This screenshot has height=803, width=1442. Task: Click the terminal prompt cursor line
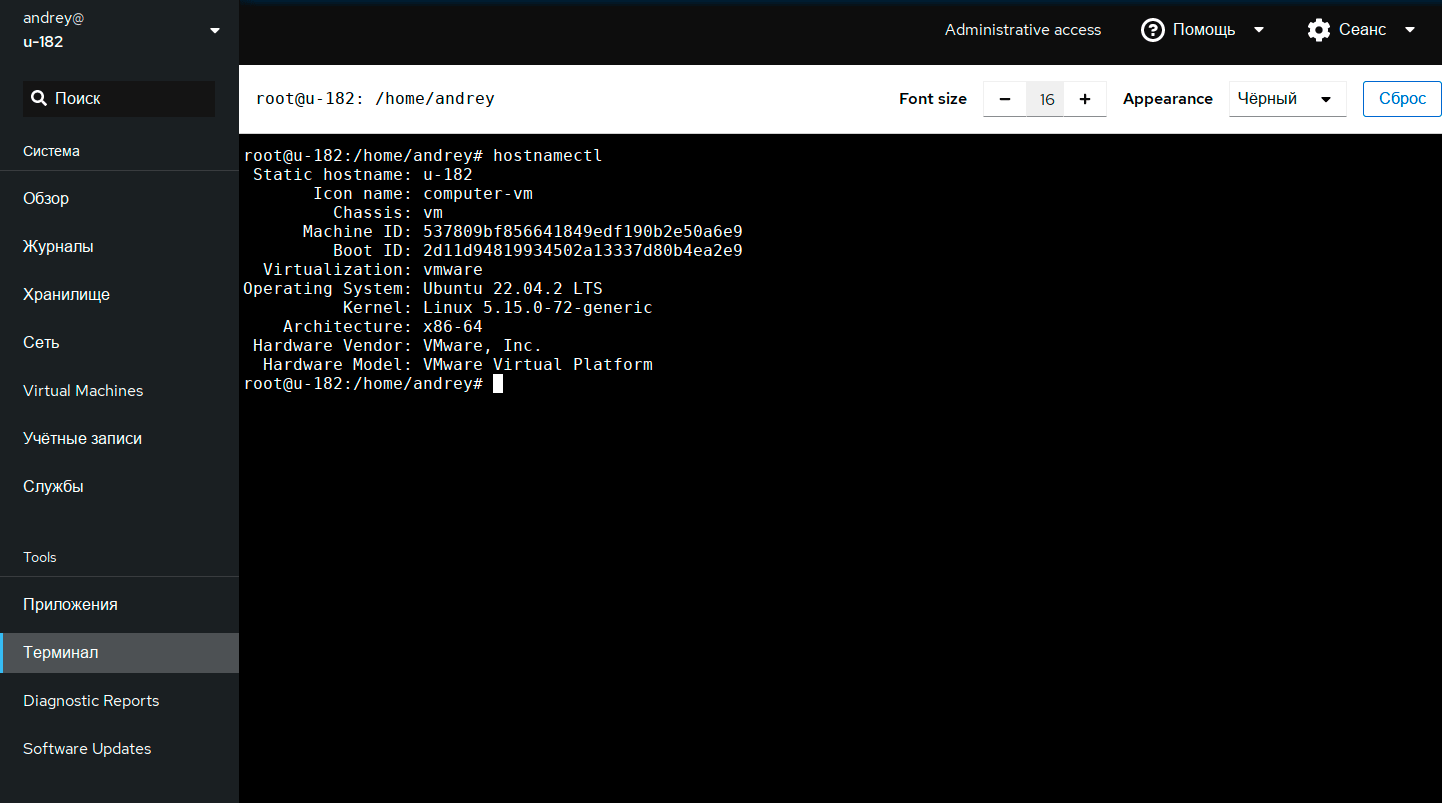click(x=373, y=384)
